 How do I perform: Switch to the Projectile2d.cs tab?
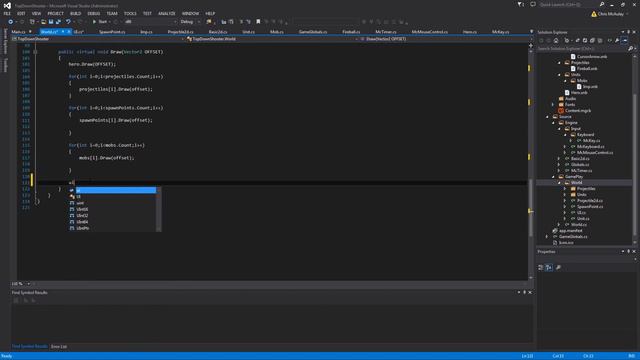click(x=180, y=32)
